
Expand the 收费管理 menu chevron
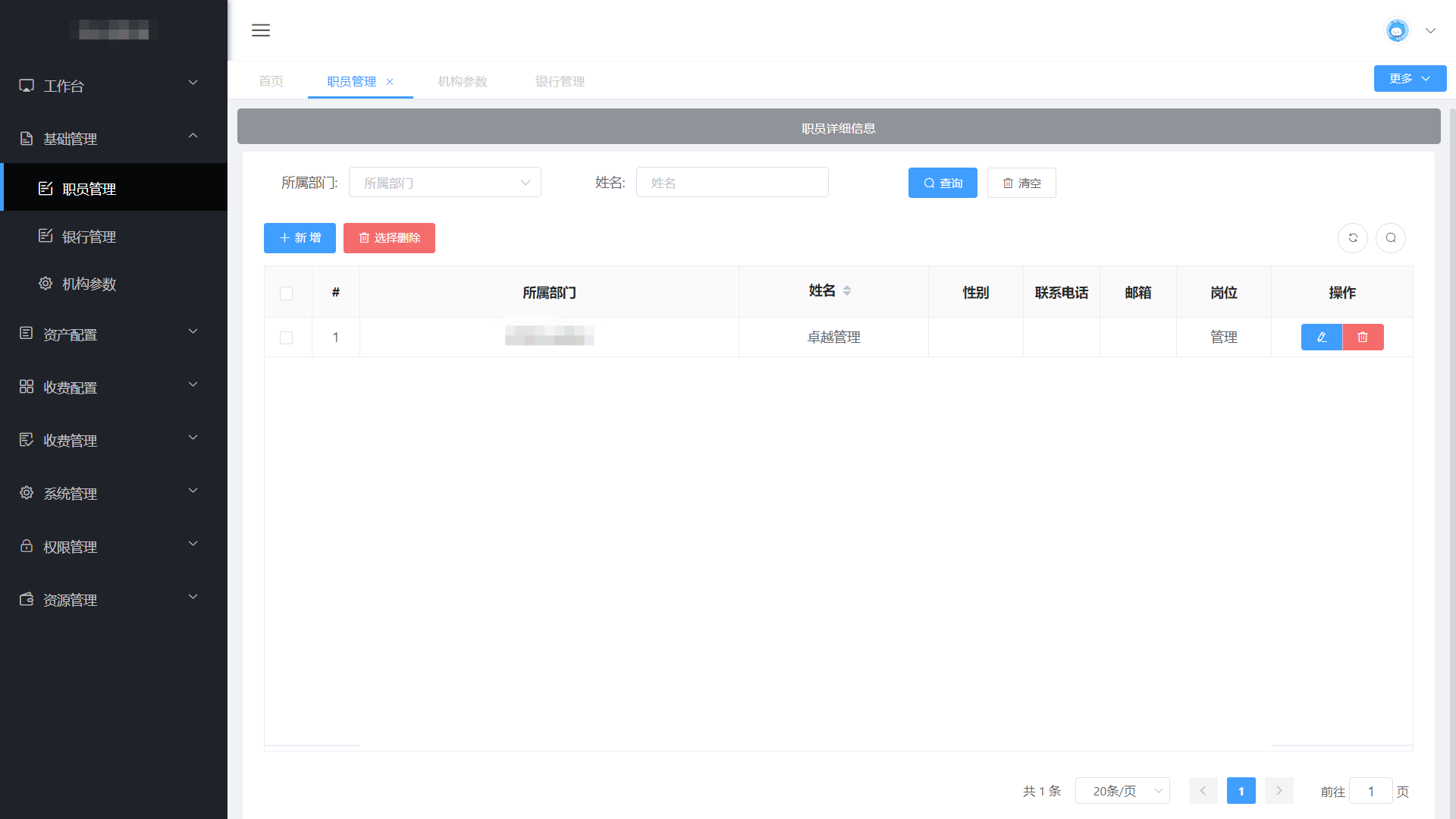[193, 438]
